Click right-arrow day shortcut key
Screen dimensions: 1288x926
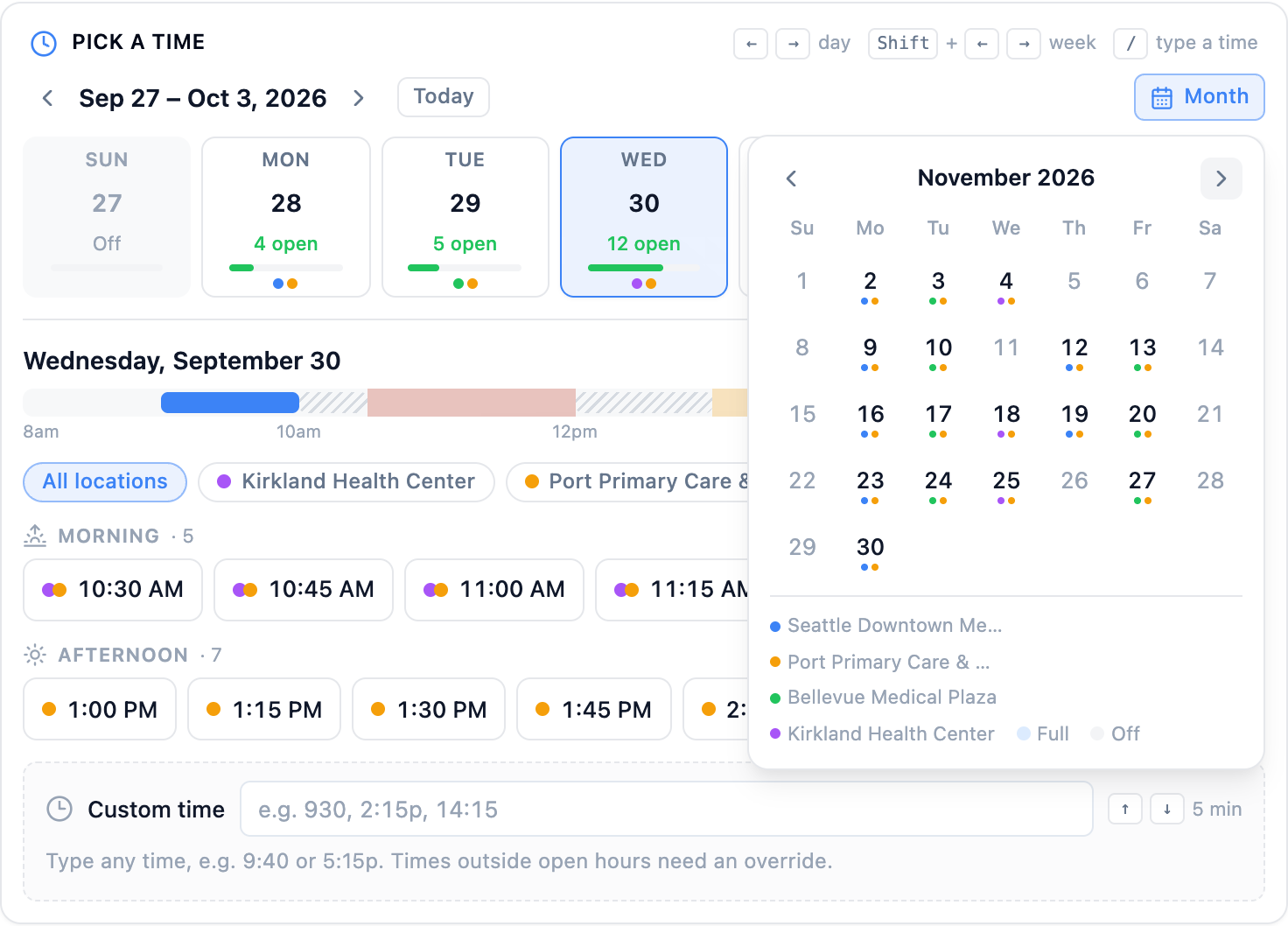click(x=793, y=44)
